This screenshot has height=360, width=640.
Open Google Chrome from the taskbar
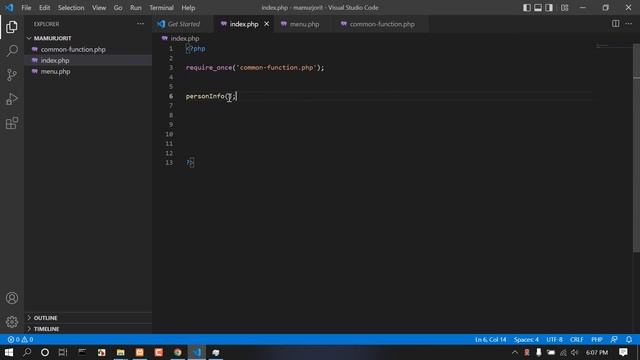(178, 352)
